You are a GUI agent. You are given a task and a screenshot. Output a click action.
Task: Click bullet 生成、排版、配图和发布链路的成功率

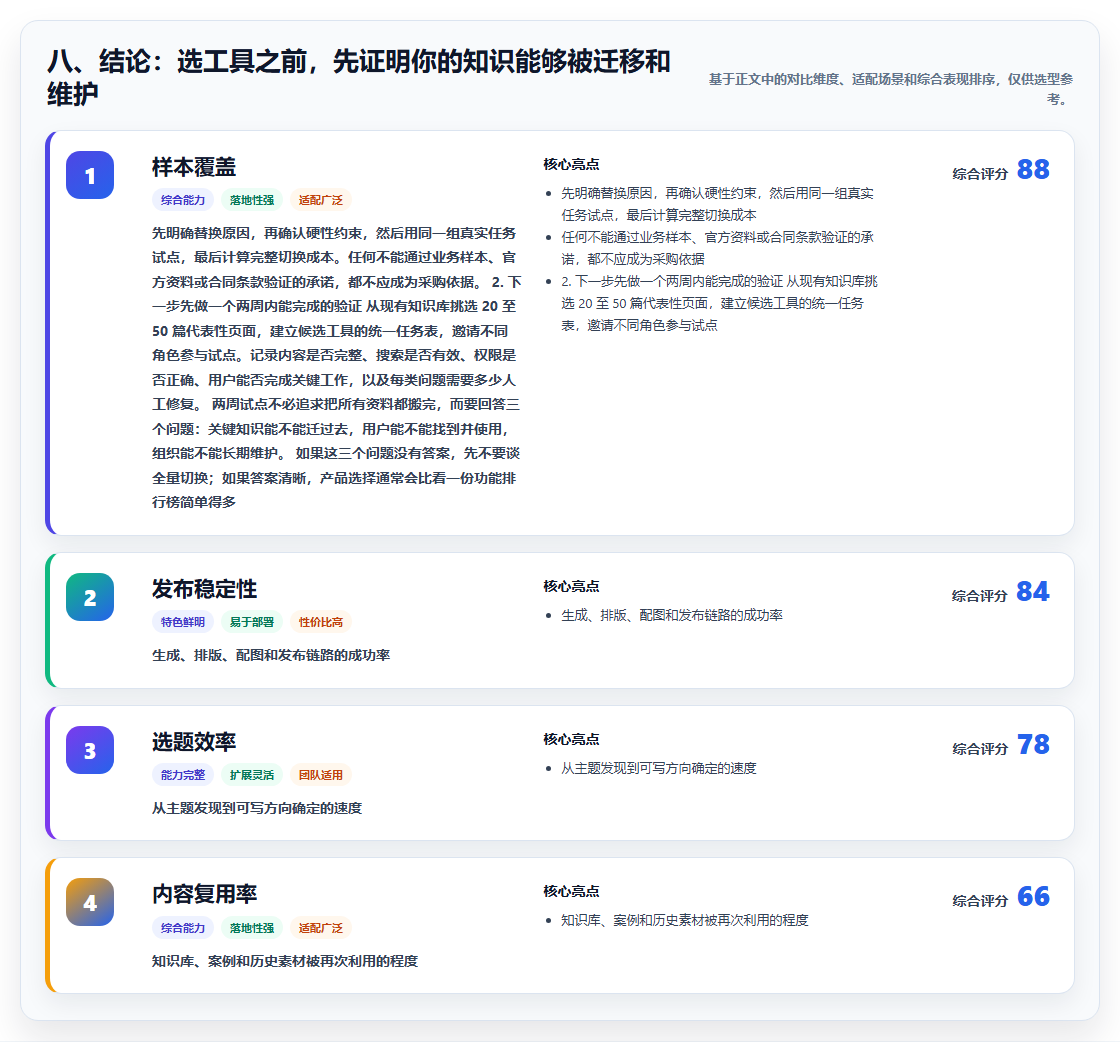tap(671, 616)
